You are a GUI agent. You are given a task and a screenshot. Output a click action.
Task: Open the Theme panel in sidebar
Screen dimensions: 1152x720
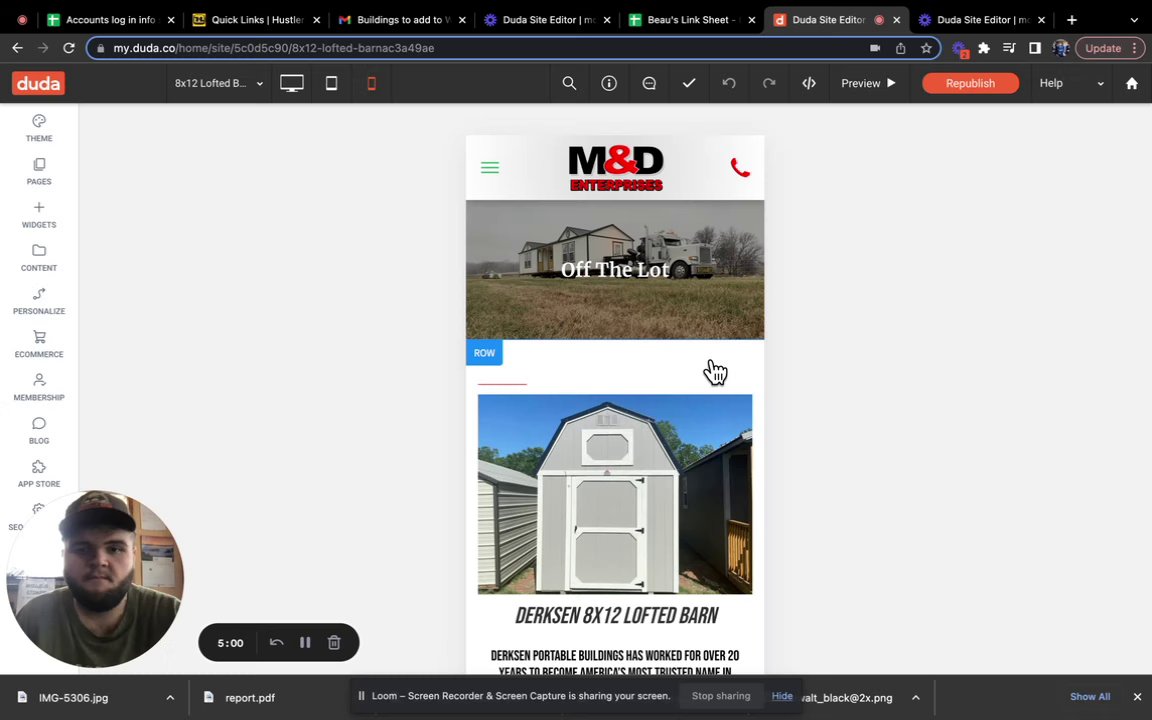coord(39,128)
